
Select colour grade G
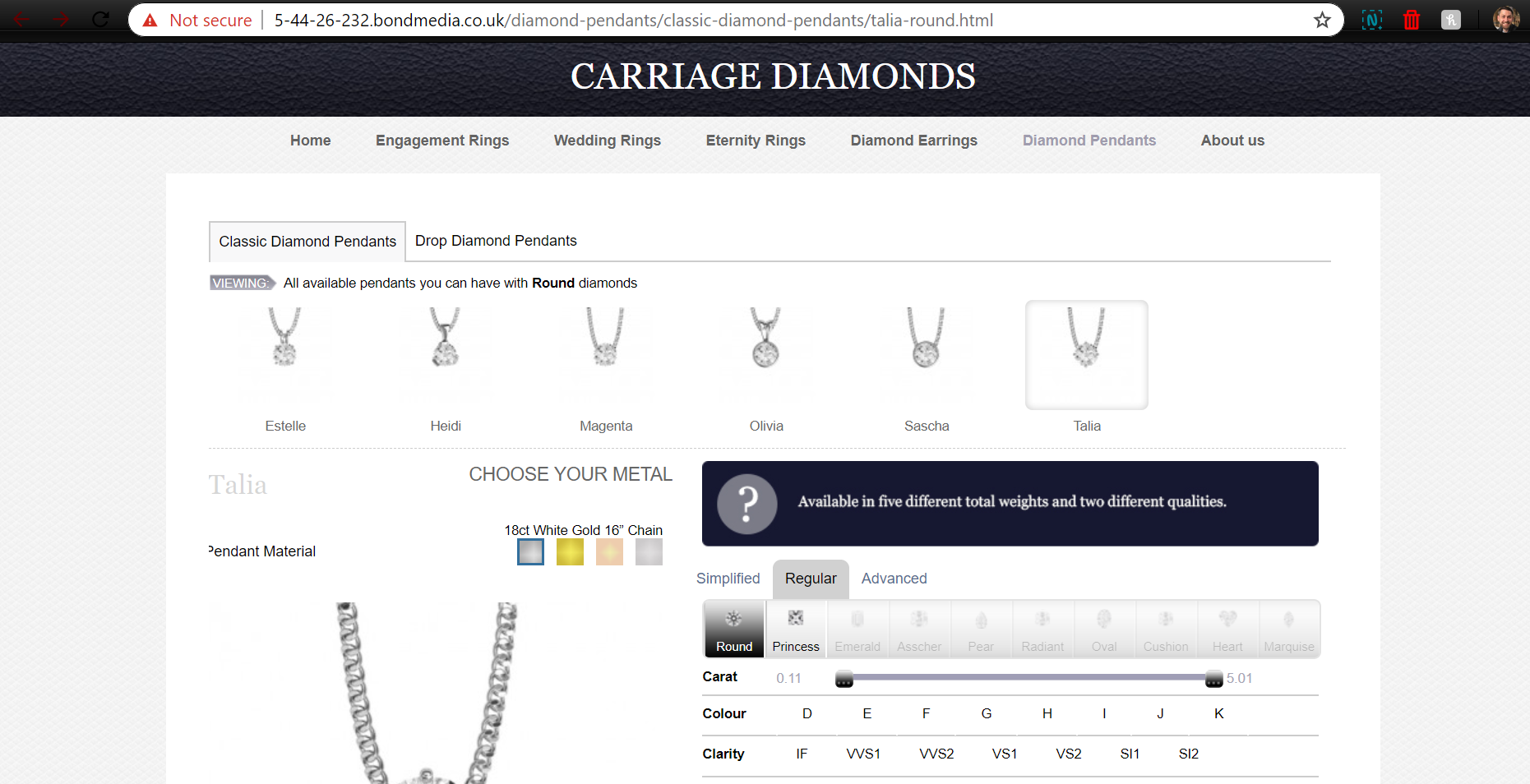tap(987, 714)
